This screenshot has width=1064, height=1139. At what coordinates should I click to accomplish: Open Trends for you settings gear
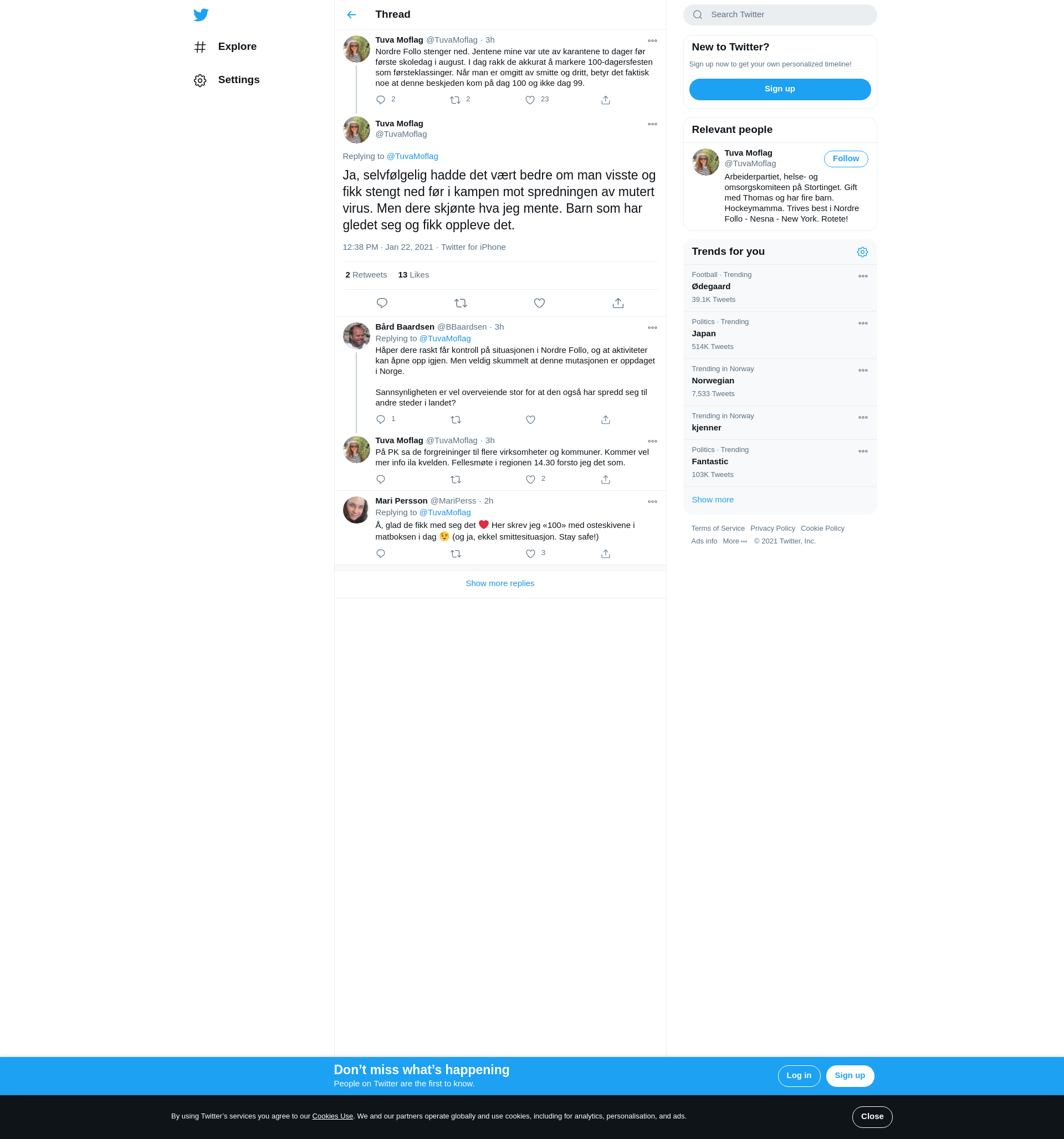click(862, 252)
